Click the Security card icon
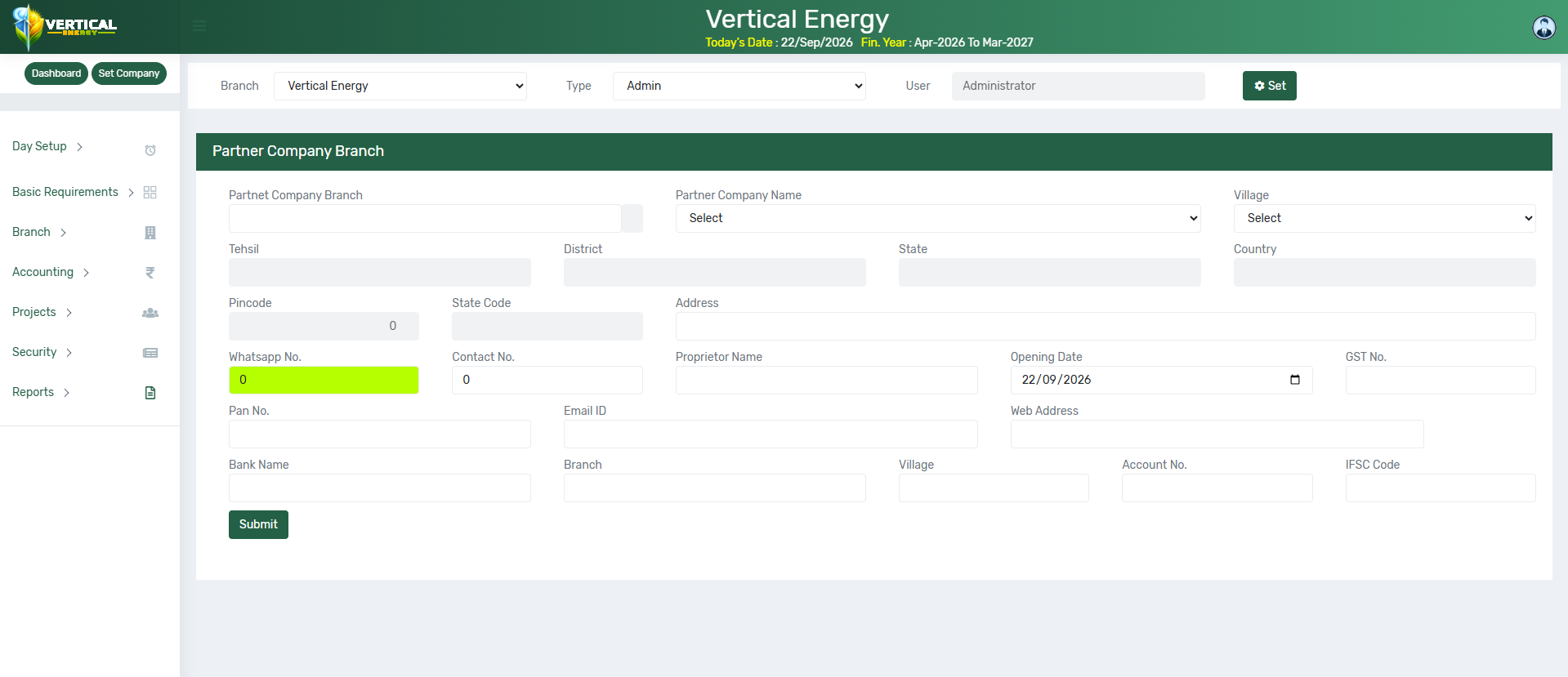 150,353
